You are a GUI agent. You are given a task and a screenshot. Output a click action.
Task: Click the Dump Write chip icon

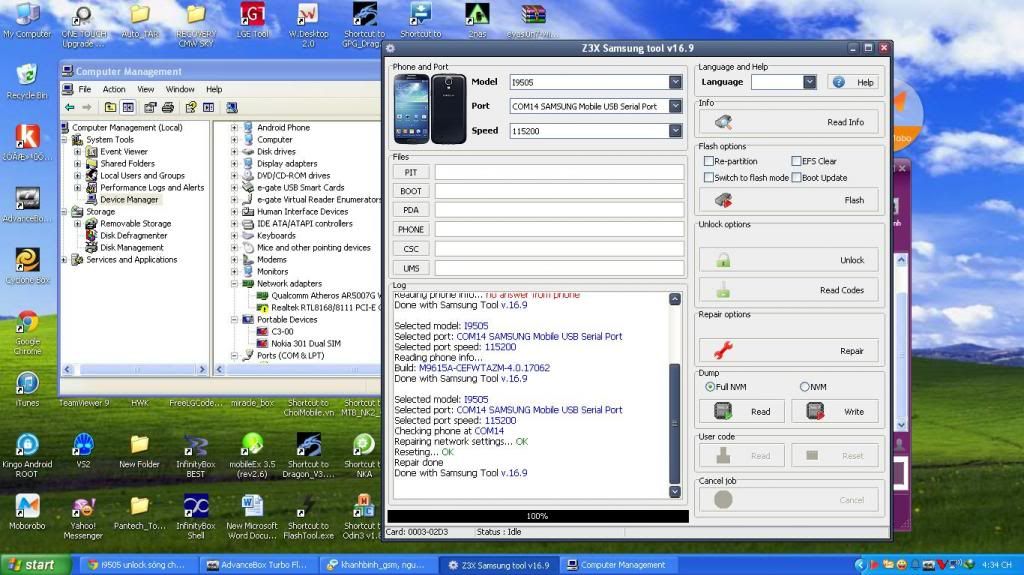pos(815,411)
